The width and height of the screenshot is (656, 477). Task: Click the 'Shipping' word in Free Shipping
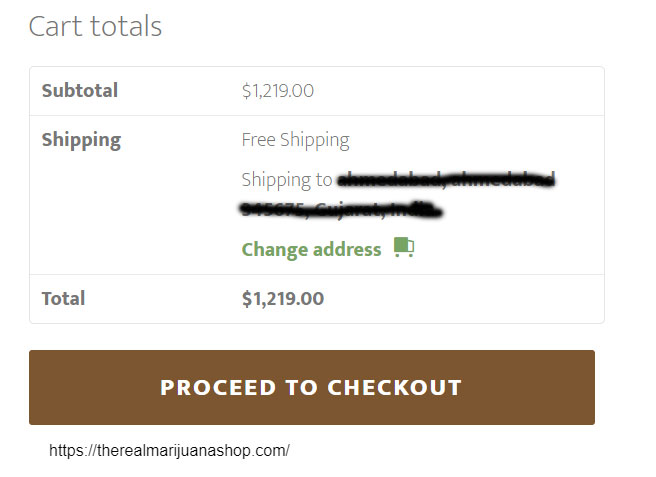315,140
